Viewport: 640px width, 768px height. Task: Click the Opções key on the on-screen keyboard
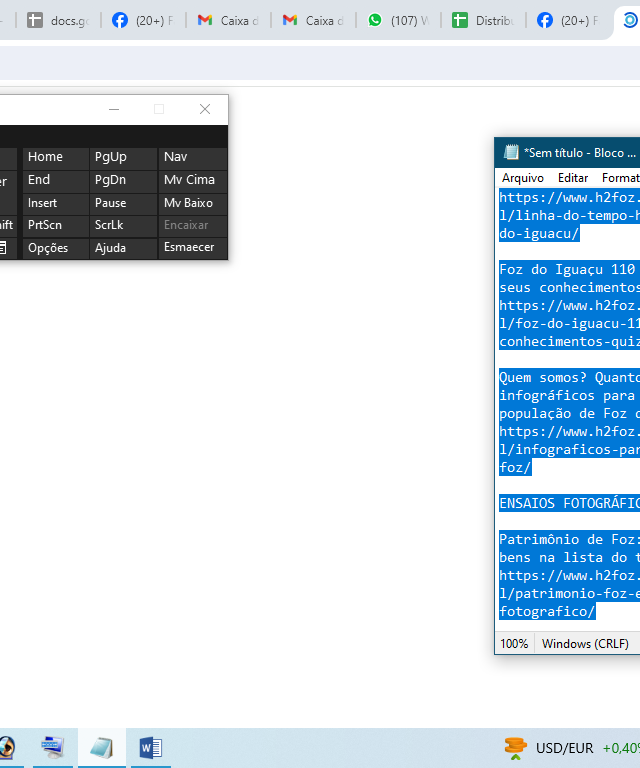tap(48, 248)
